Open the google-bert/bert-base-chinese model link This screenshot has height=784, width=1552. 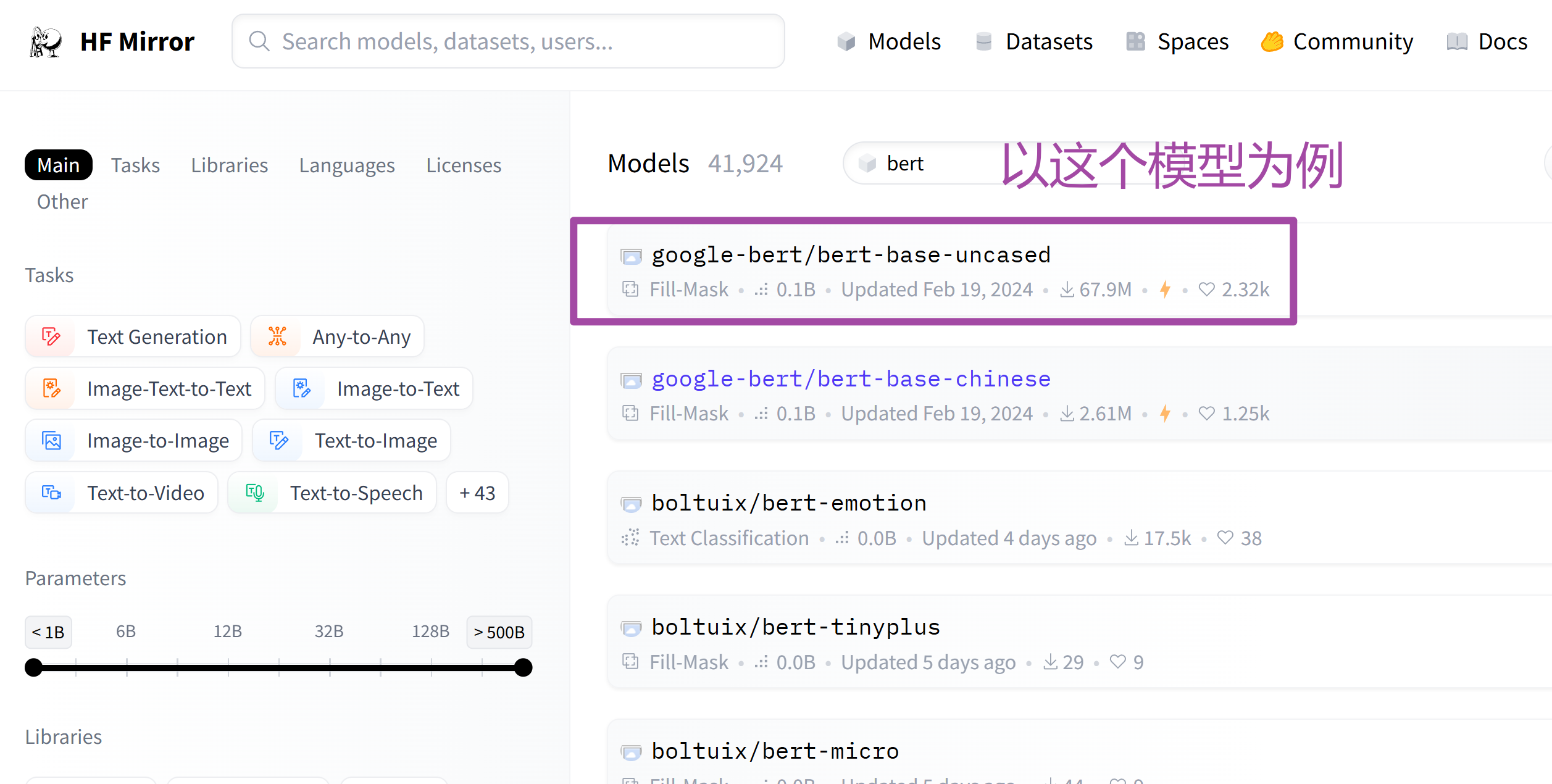pyautogui.click(x=851, y=379)
